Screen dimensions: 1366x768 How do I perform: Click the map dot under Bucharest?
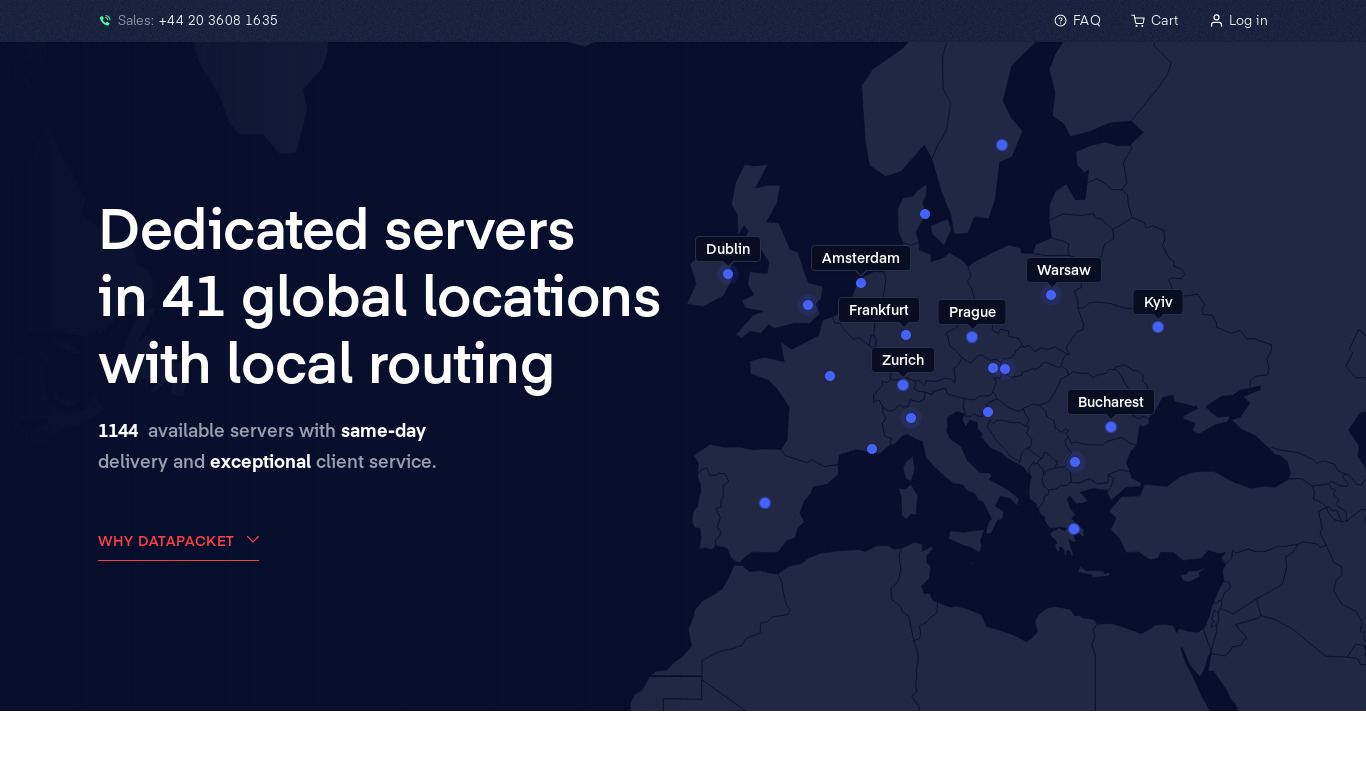(1111, 427)
